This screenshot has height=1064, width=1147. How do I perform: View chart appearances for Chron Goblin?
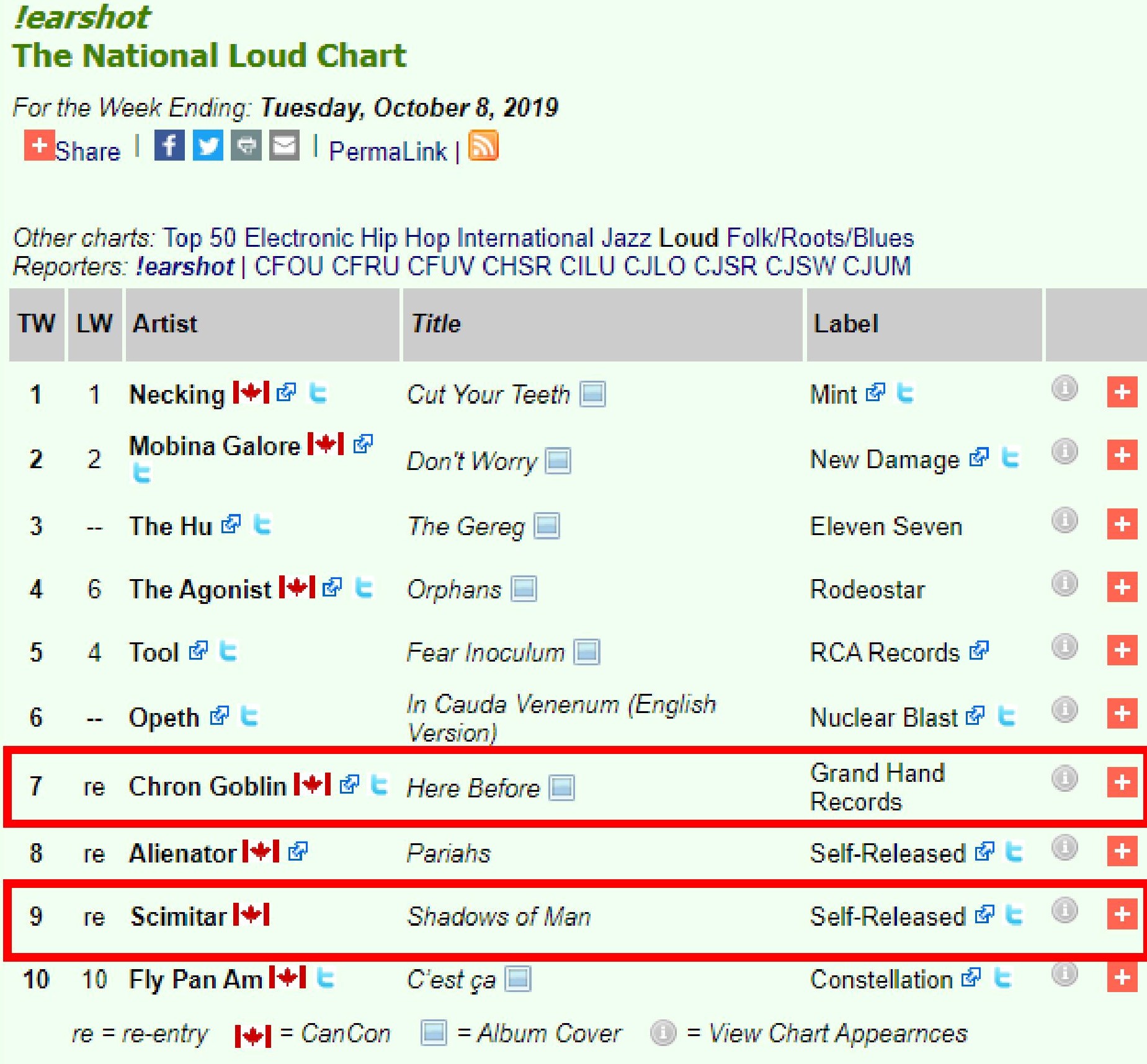pyautogui.click(x=1064, y=778)
